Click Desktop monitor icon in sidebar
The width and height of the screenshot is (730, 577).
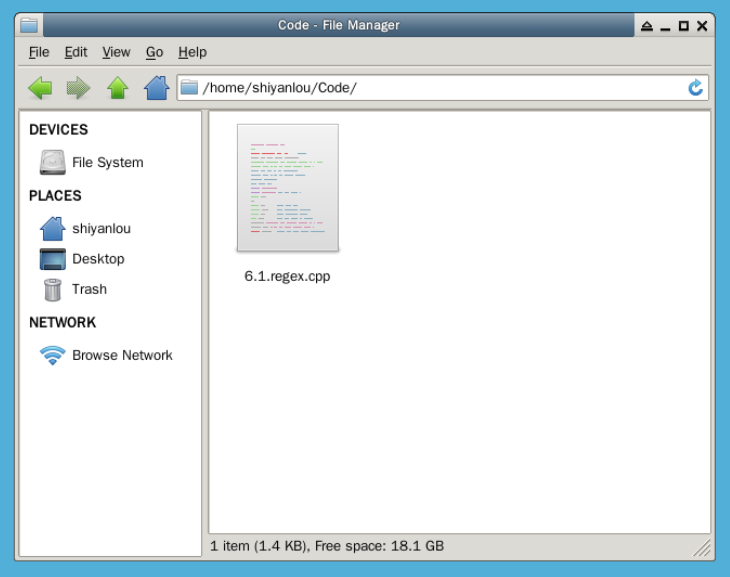[52, 259]
